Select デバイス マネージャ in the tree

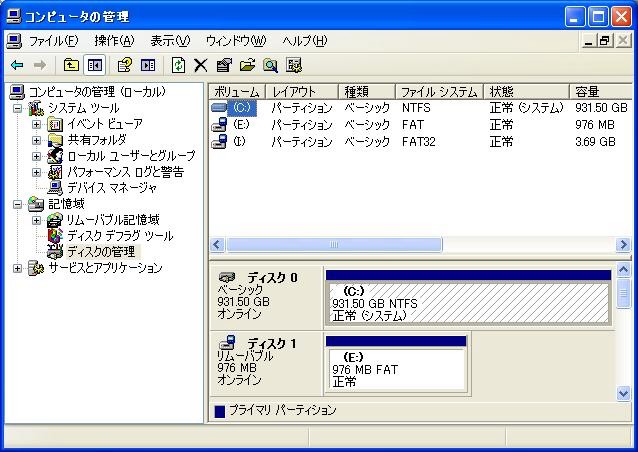(x=111, y=188)
